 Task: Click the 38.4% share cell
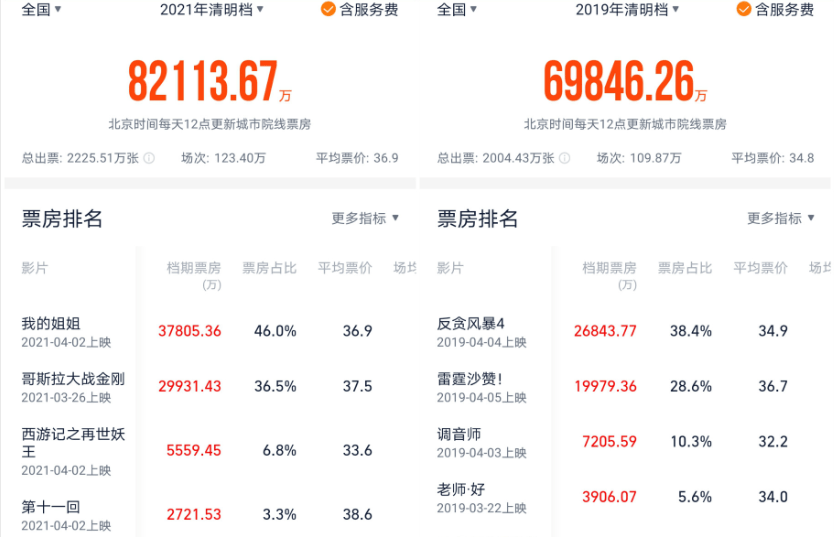690,331
